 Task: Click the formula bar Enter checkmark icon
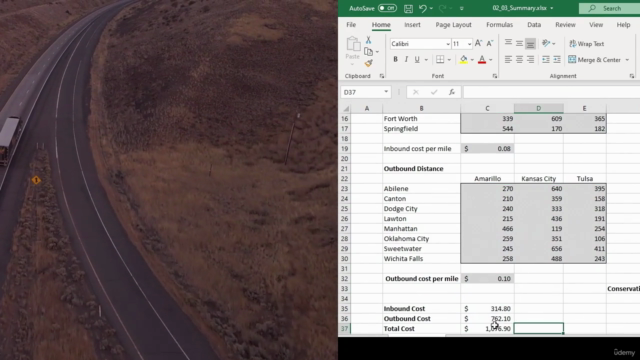tap(434, 92)
